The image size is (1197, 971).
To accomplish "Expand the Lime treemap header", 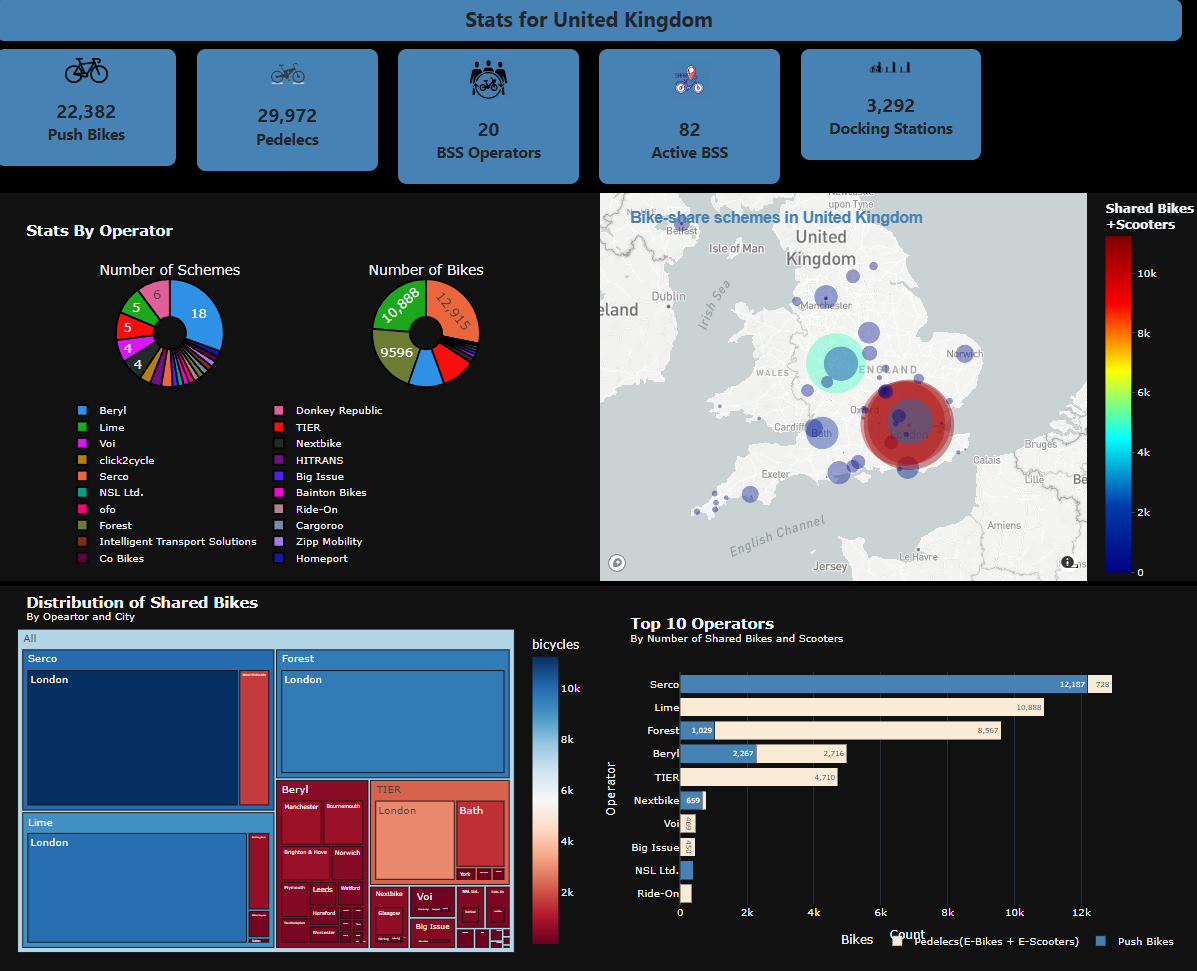I will pyautogui.click(x=148, y=823).
